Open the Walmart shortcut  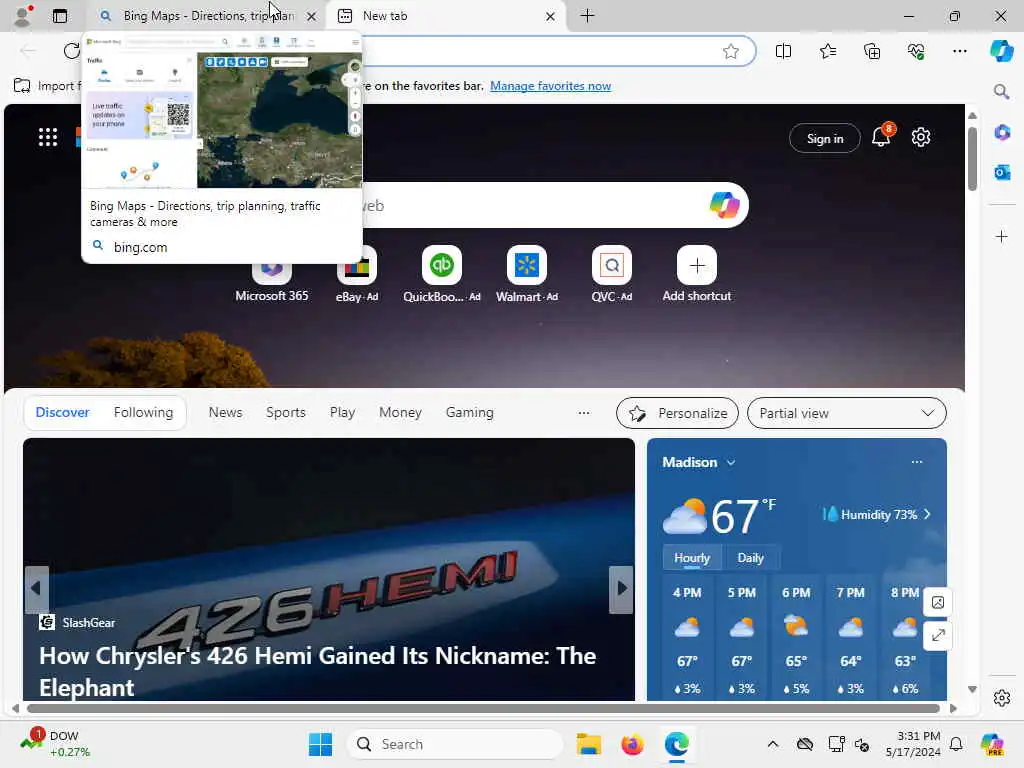(x=526, y=274)
